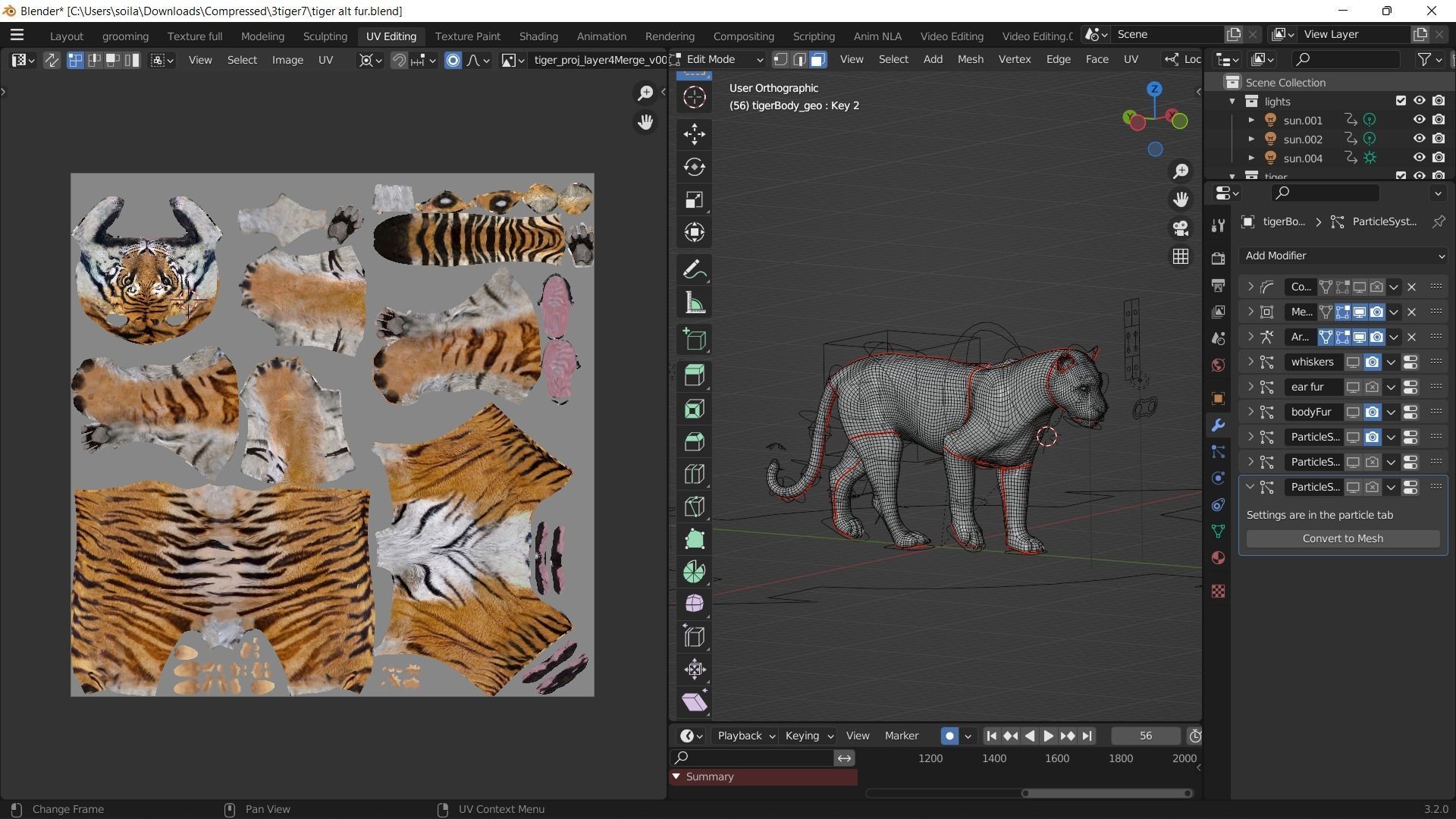This screenshot has height=819, width=1456.
Task: Disable sun.004 in renders
Action: (x=1439, y=158)
